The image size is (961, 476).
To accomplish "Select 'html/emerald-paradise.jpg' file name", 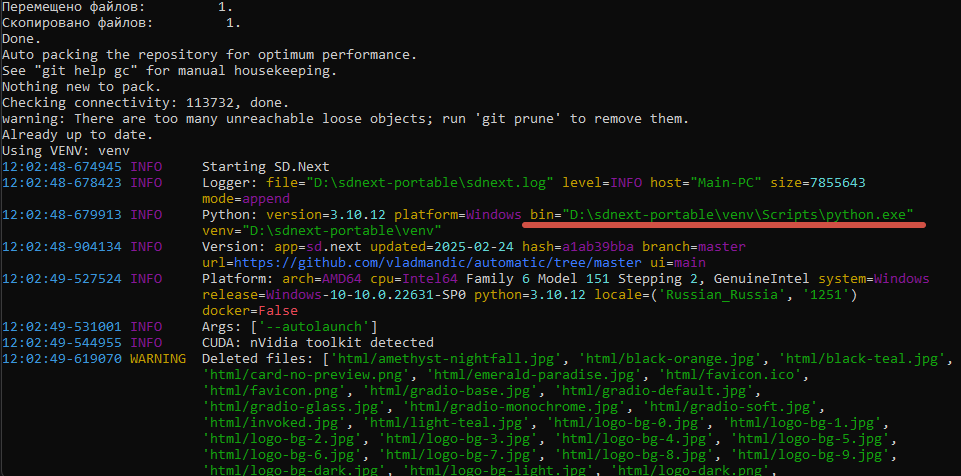I will [534, 374].
